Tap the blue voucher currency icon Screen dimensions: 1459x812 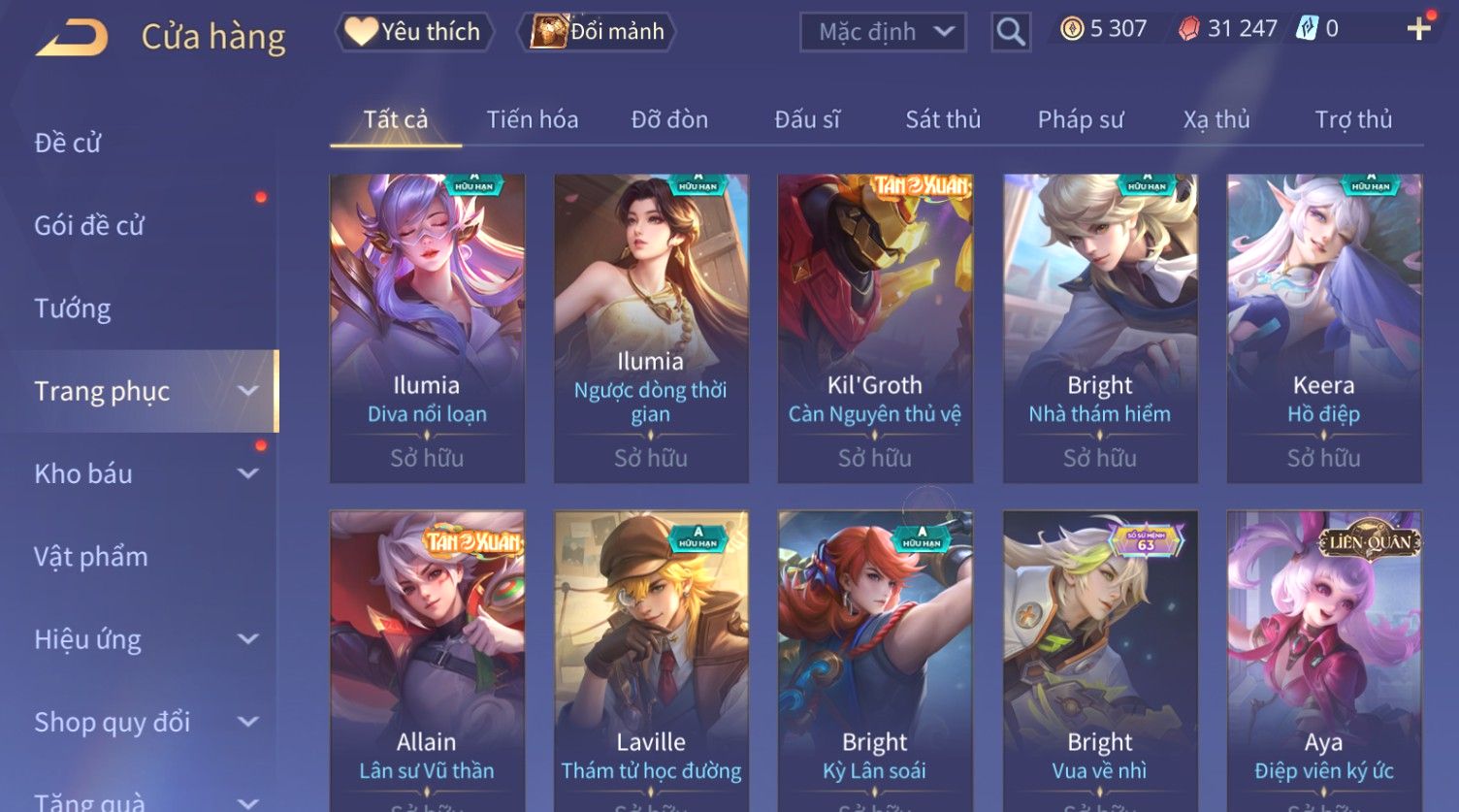(x=1307, y=29)
